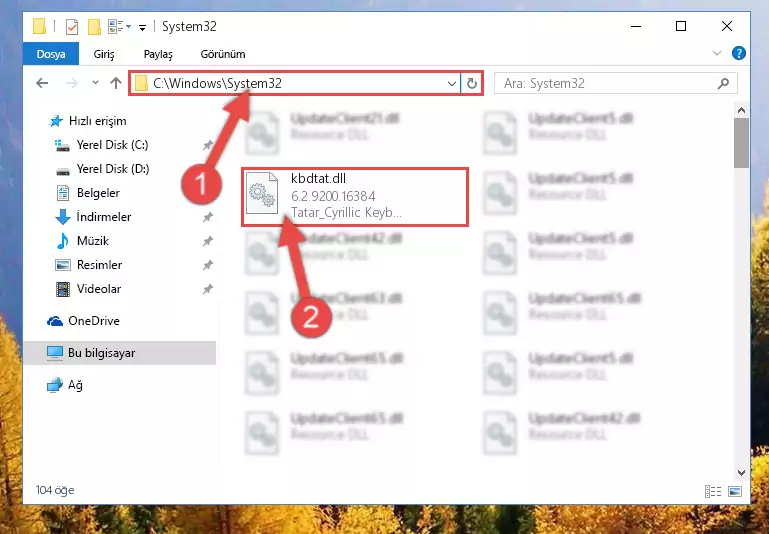Open the Explorer help icon

739,53
